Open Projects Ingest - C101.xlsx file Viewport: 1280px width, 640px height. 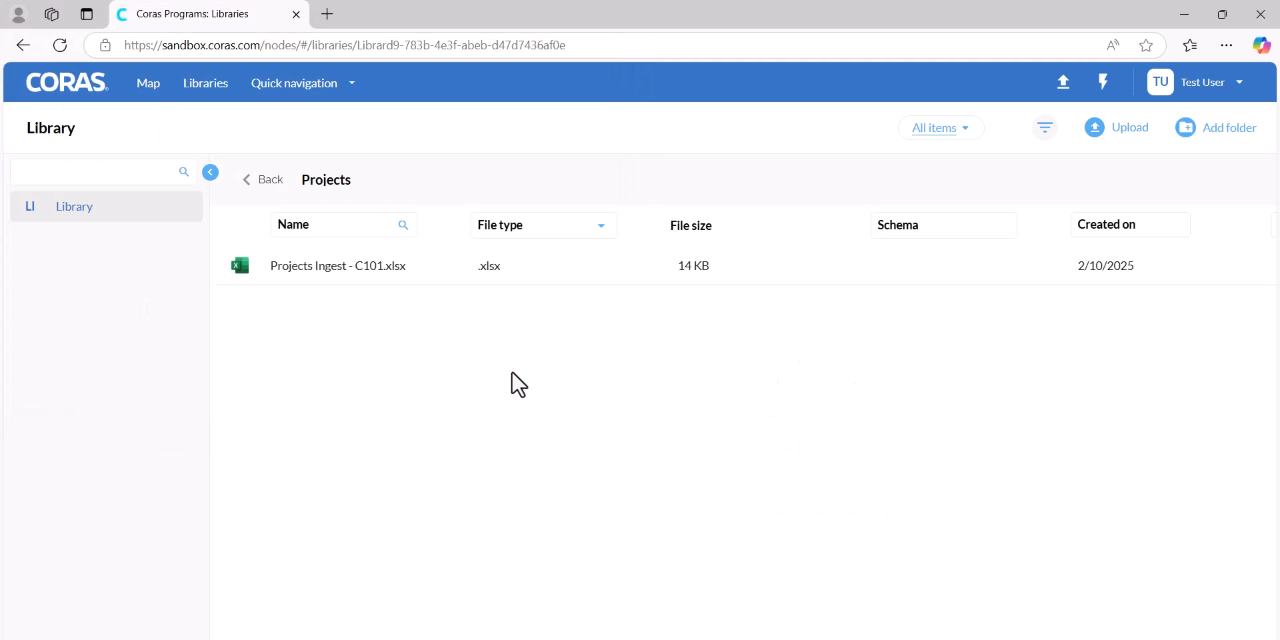point(338,265)
